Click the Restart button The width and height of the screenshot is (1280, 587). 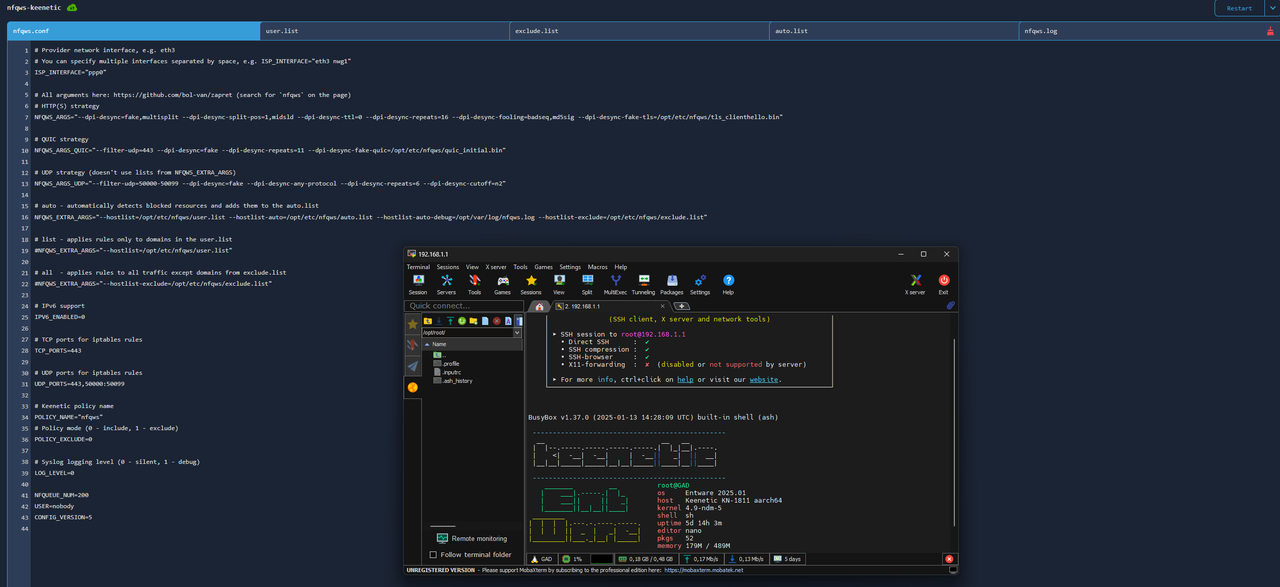point(1239,8)
